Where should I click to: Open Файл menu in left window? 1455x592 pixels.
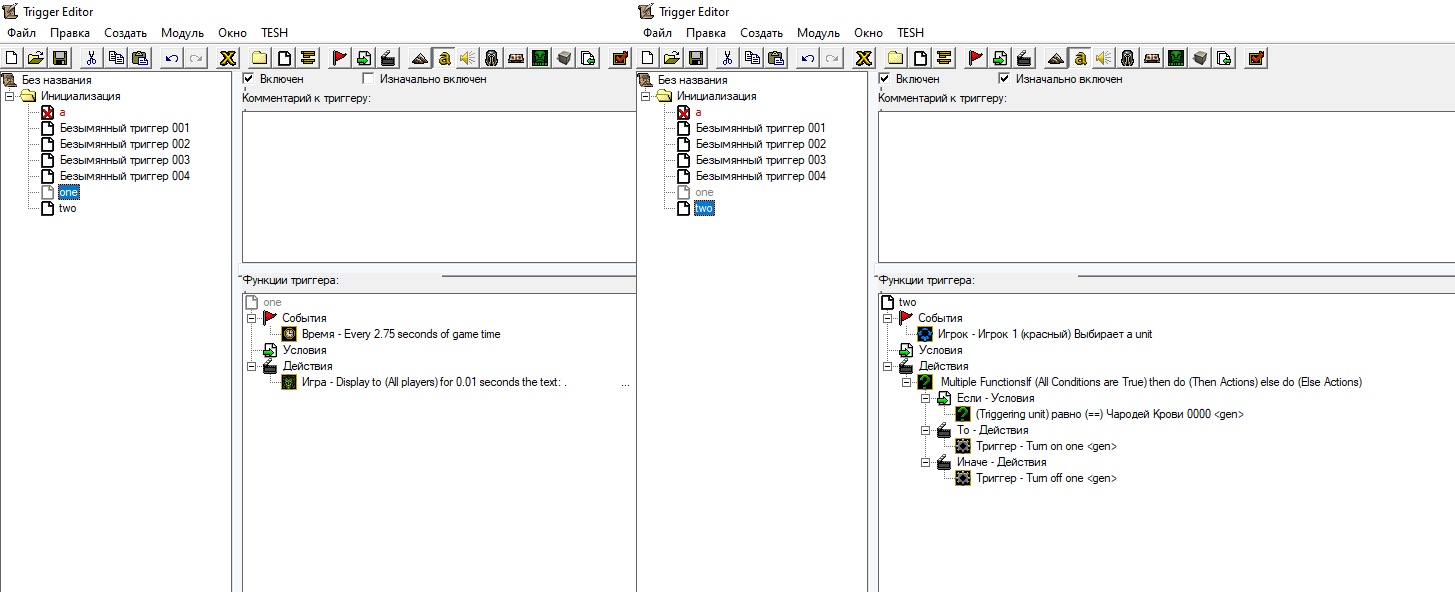21,33
